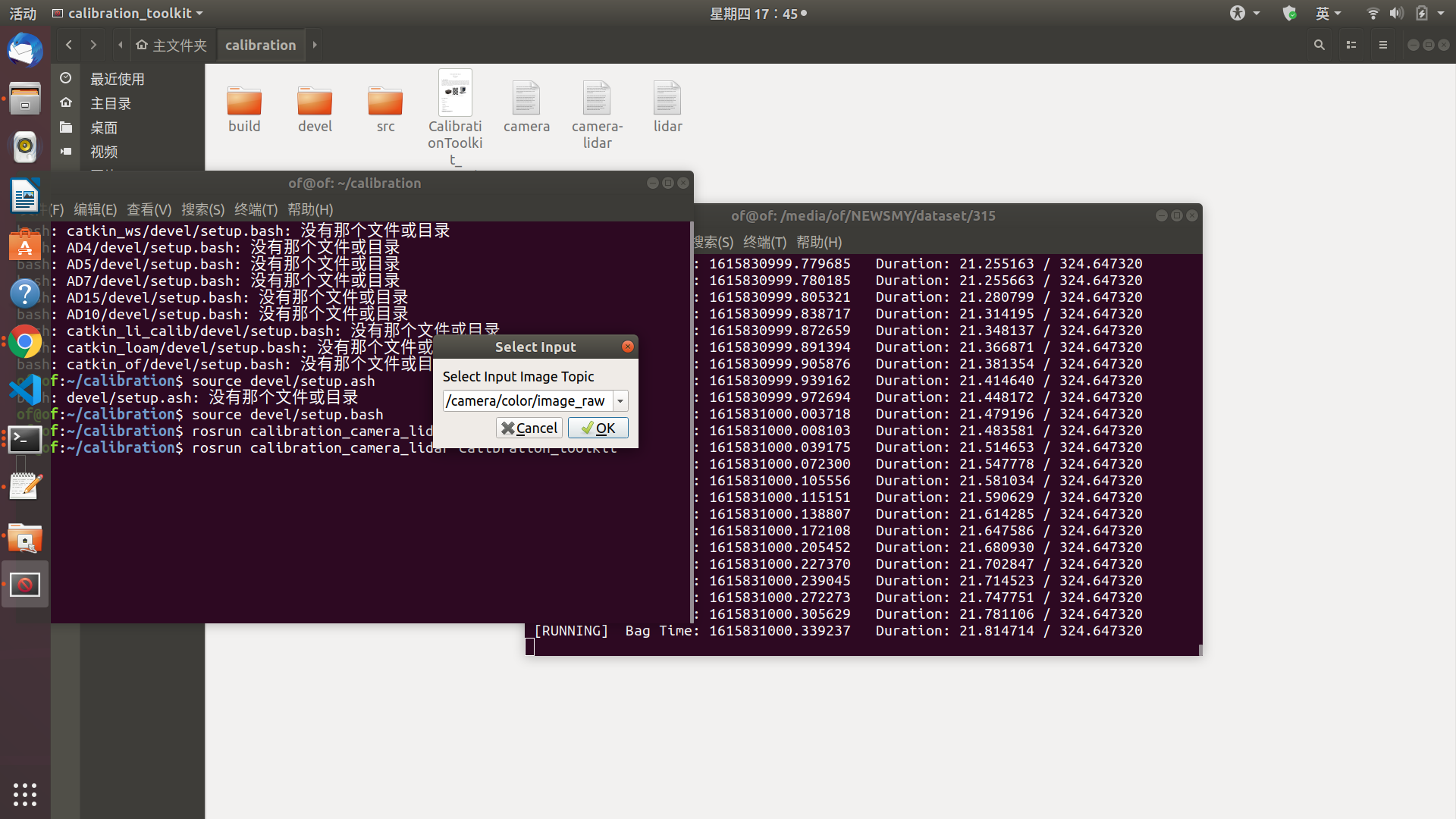
Task: Confirm OK in Select Input dialog
Action: [x=598, y=428]
